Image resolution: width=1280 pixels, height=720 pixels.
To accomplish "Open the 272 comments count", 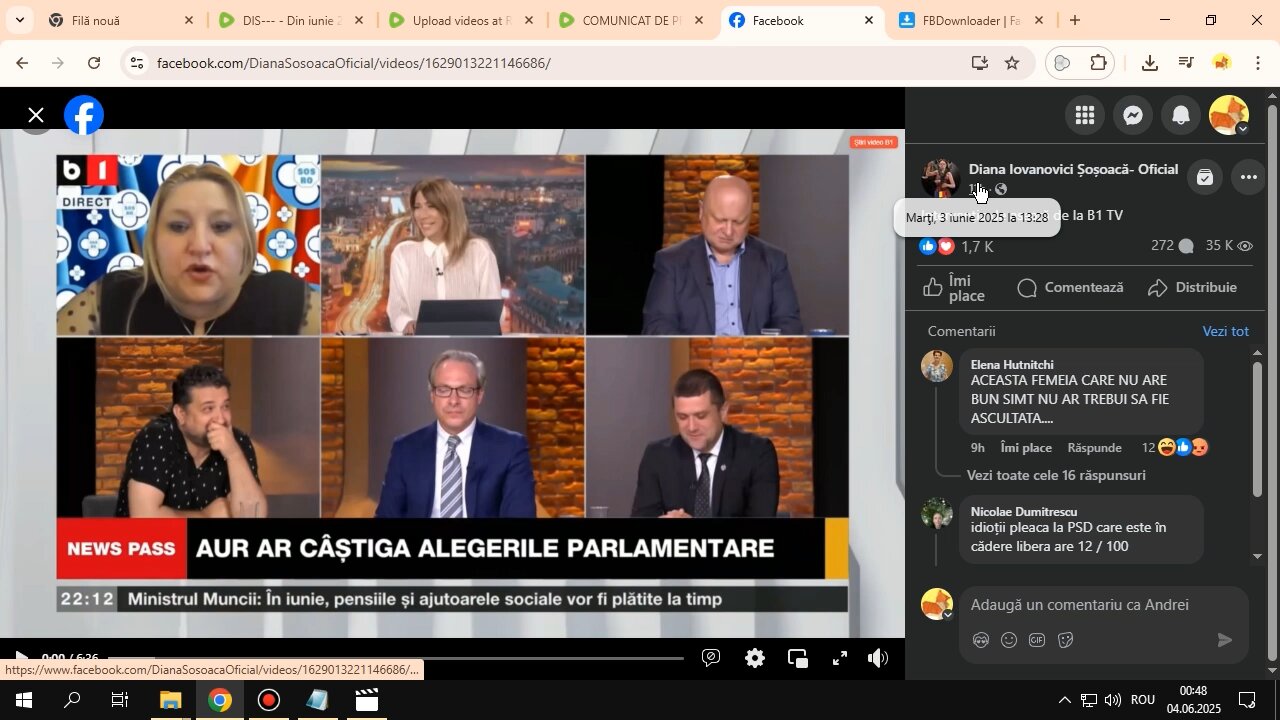I will click(x=1172, y=246).
